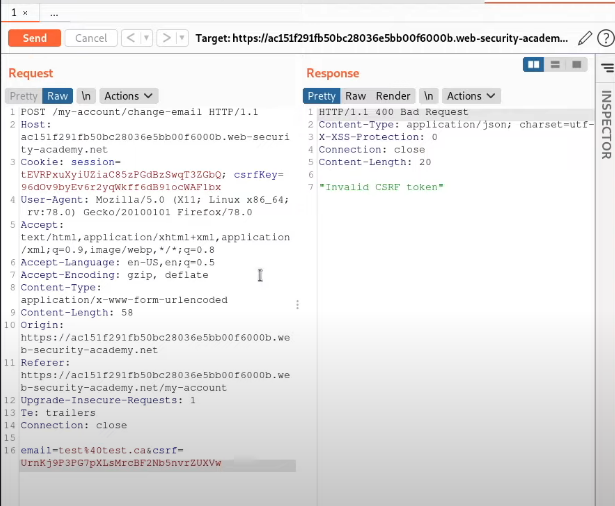Click the POST /my-account/change-email request line

coord(139,112)
